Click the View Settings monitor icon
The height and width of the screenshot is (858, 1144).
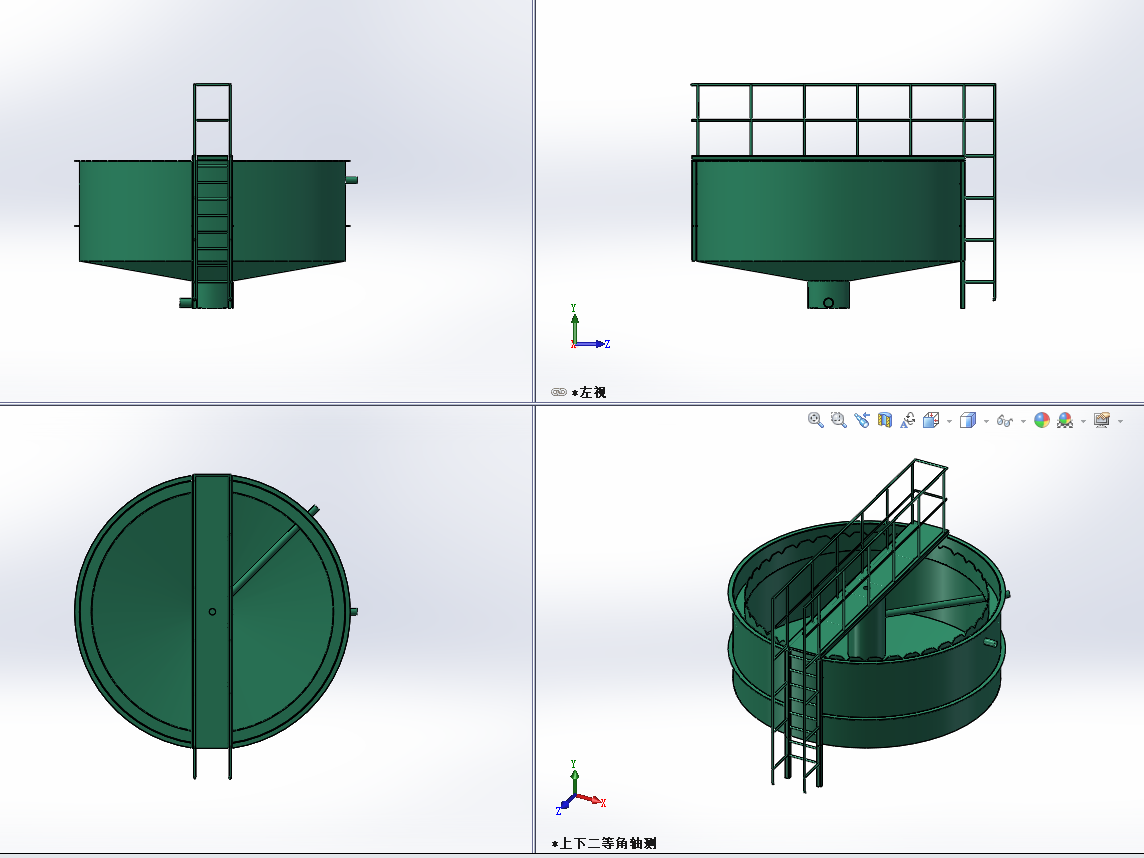point(1102,420)
